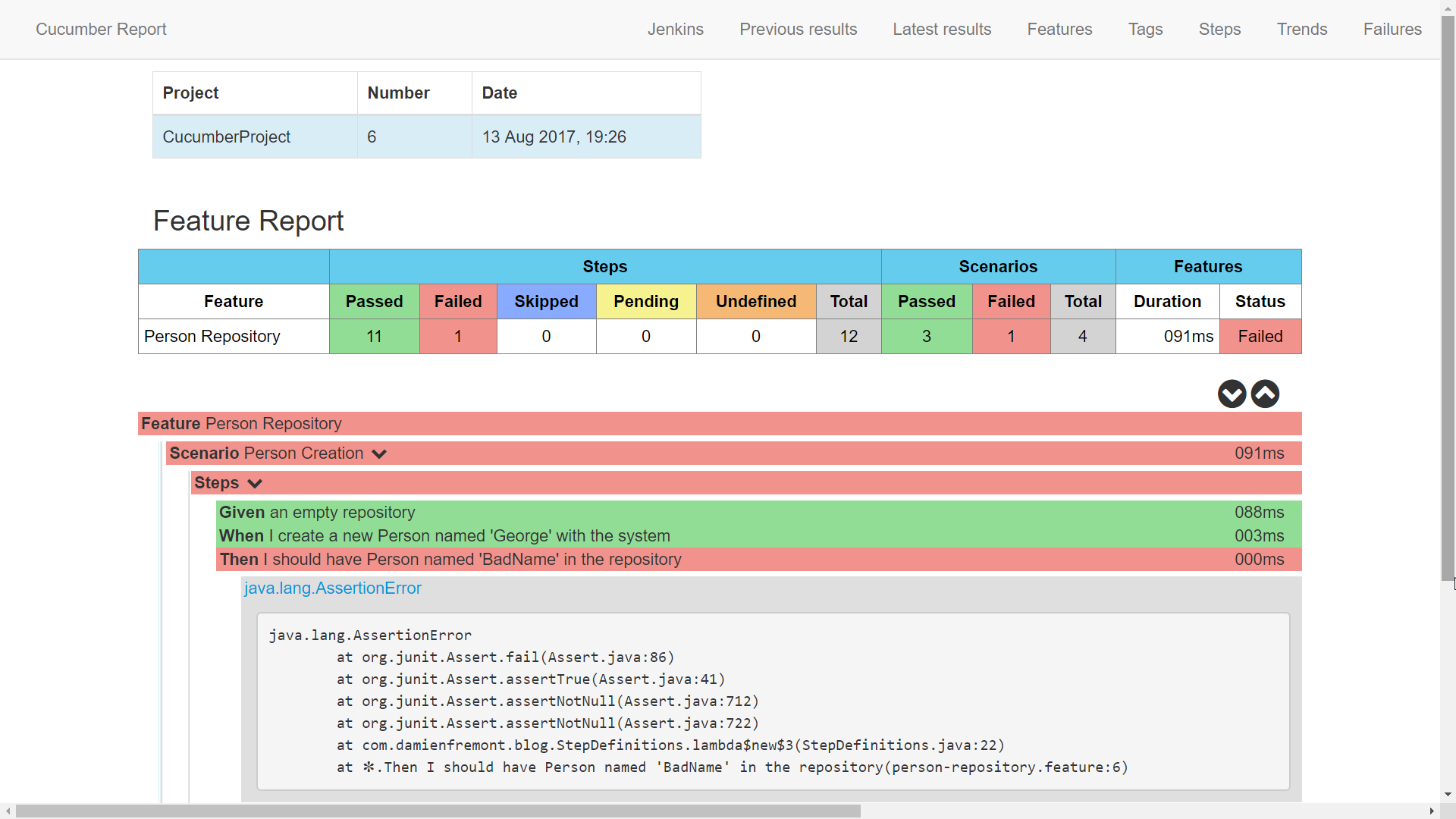This screenshot has height=819, width=1456.
Task: Click the Feature Person Repository header bar
Action: pos(720,424)
